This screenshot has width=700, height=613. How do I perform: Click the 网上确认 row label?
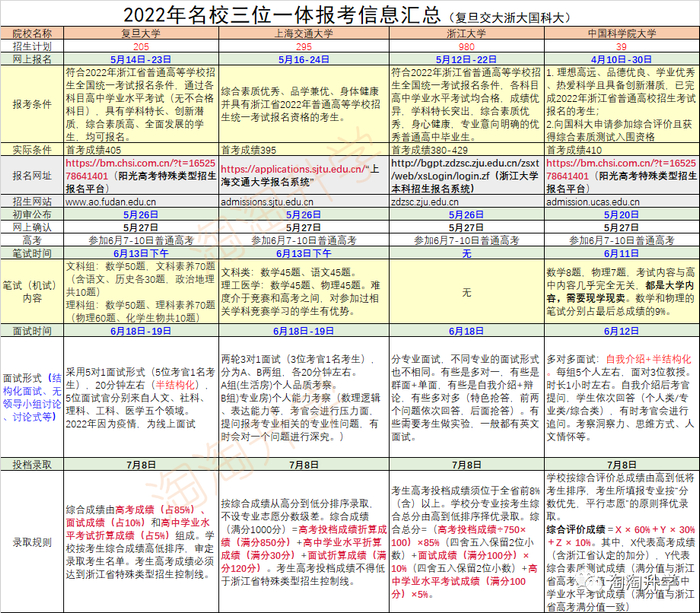click(x=32, y=227)
